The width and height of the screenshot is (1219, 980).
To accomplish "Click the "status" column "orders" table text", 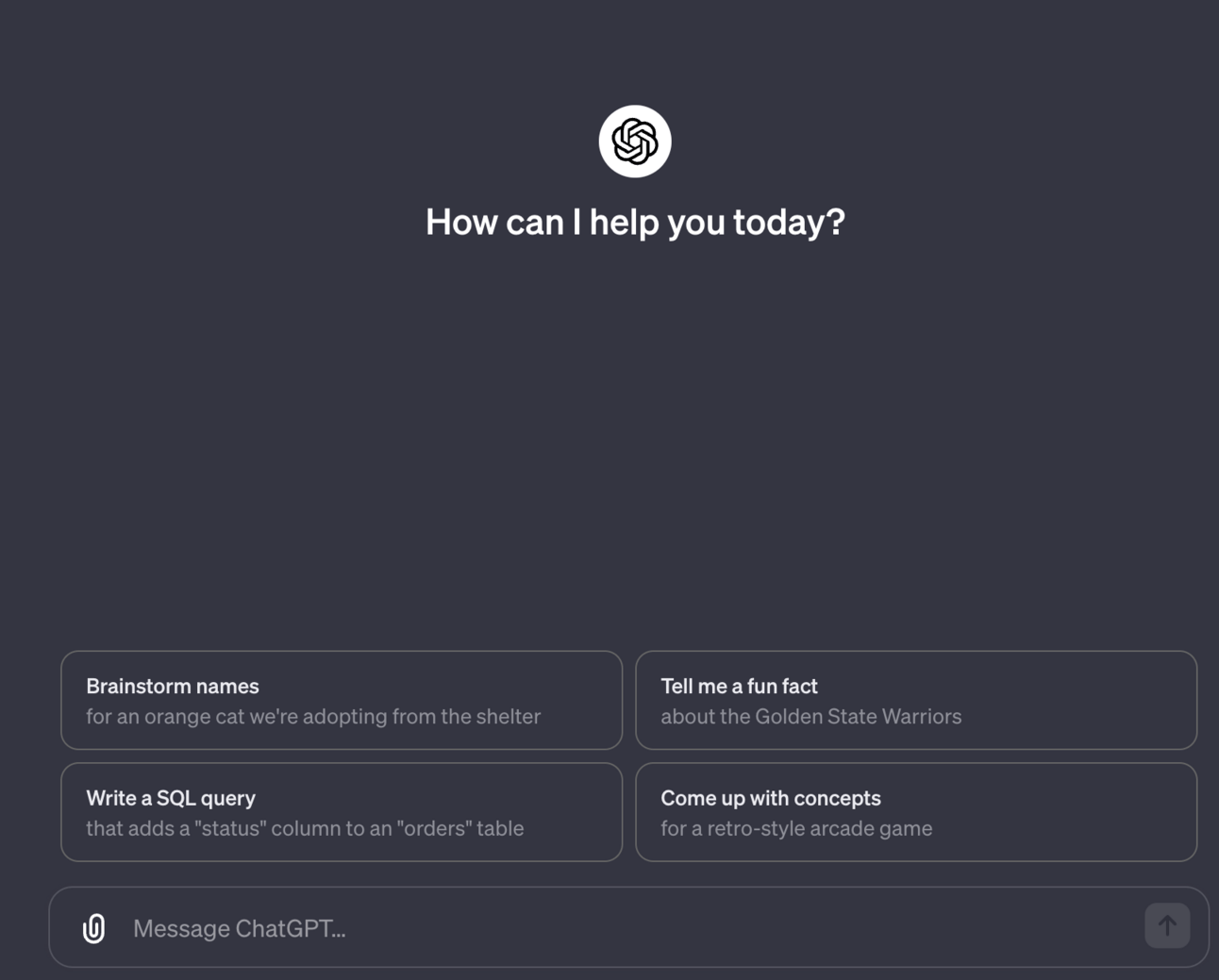I will [x=305, y=828].
